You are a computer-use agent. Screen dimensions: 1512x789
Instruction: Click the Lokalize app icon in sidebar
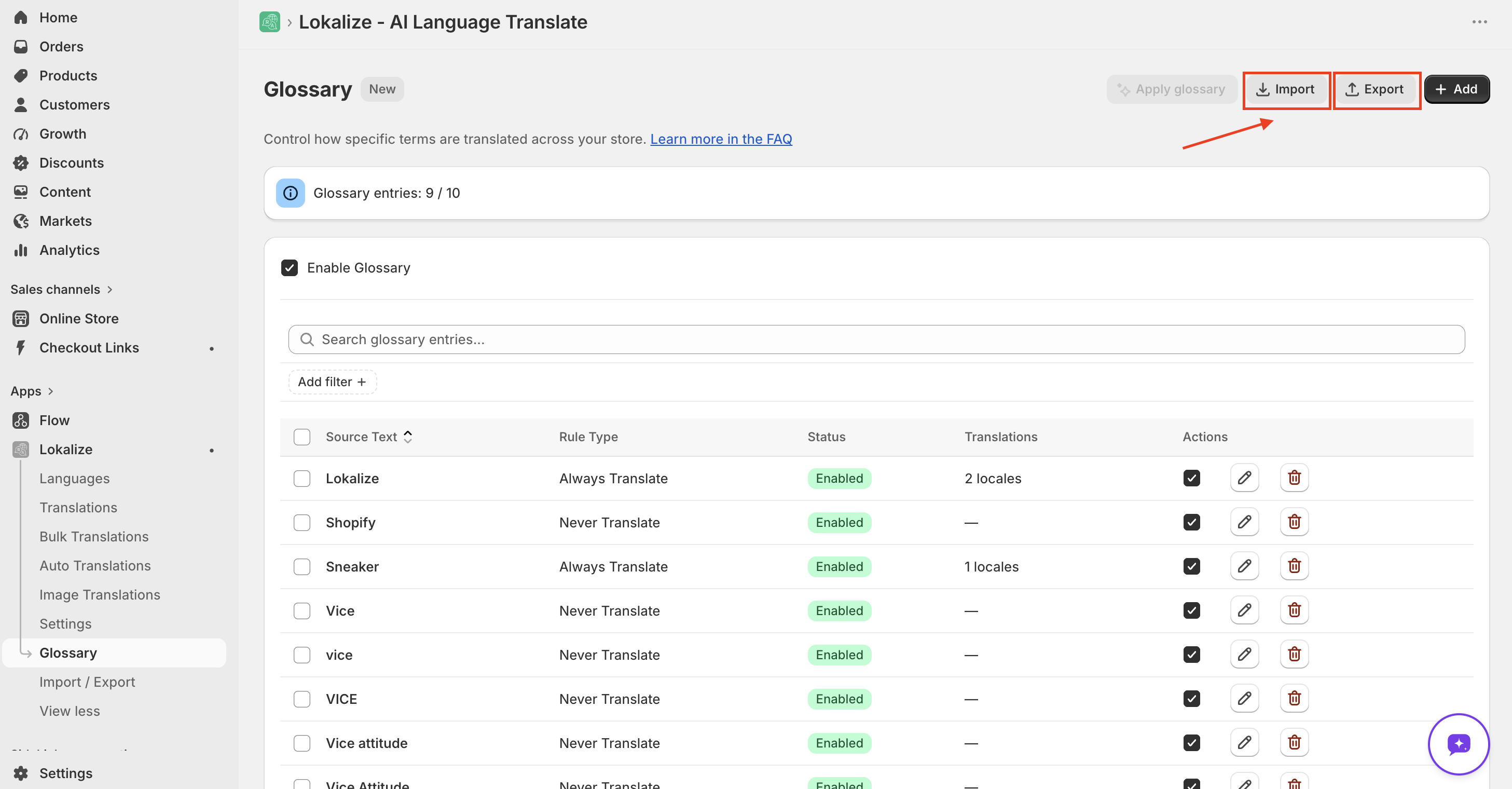coord(21,449)
